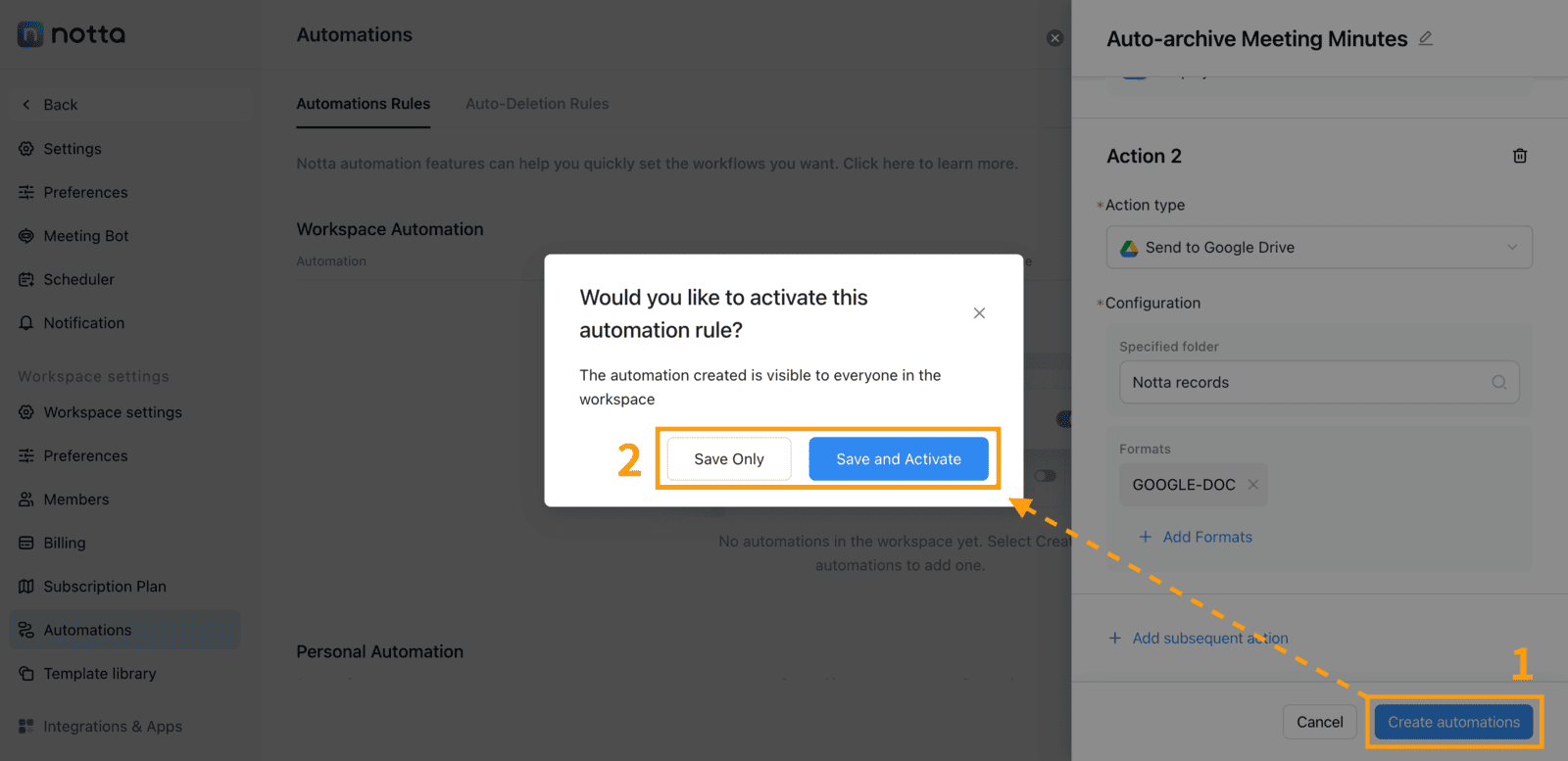Close the side panel with round X icon
The width and height of the screenshot is (1568, 761).
pos(1054,38)
